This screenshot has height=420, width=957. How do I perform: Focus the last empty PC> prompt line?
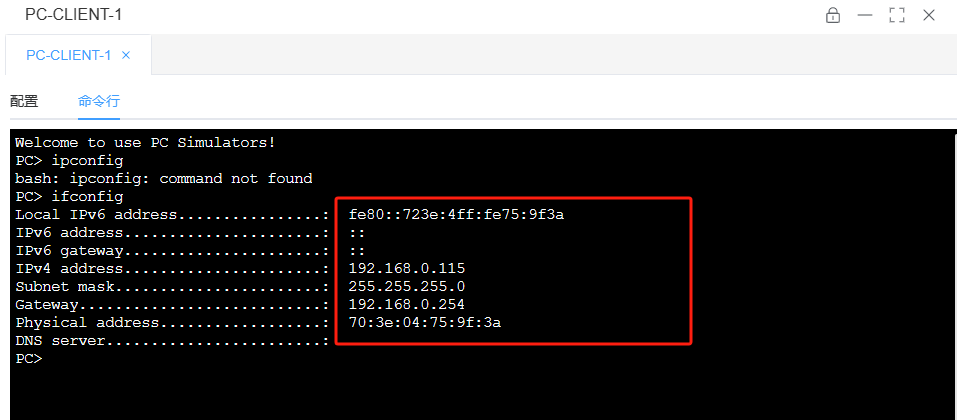[29, 358]
